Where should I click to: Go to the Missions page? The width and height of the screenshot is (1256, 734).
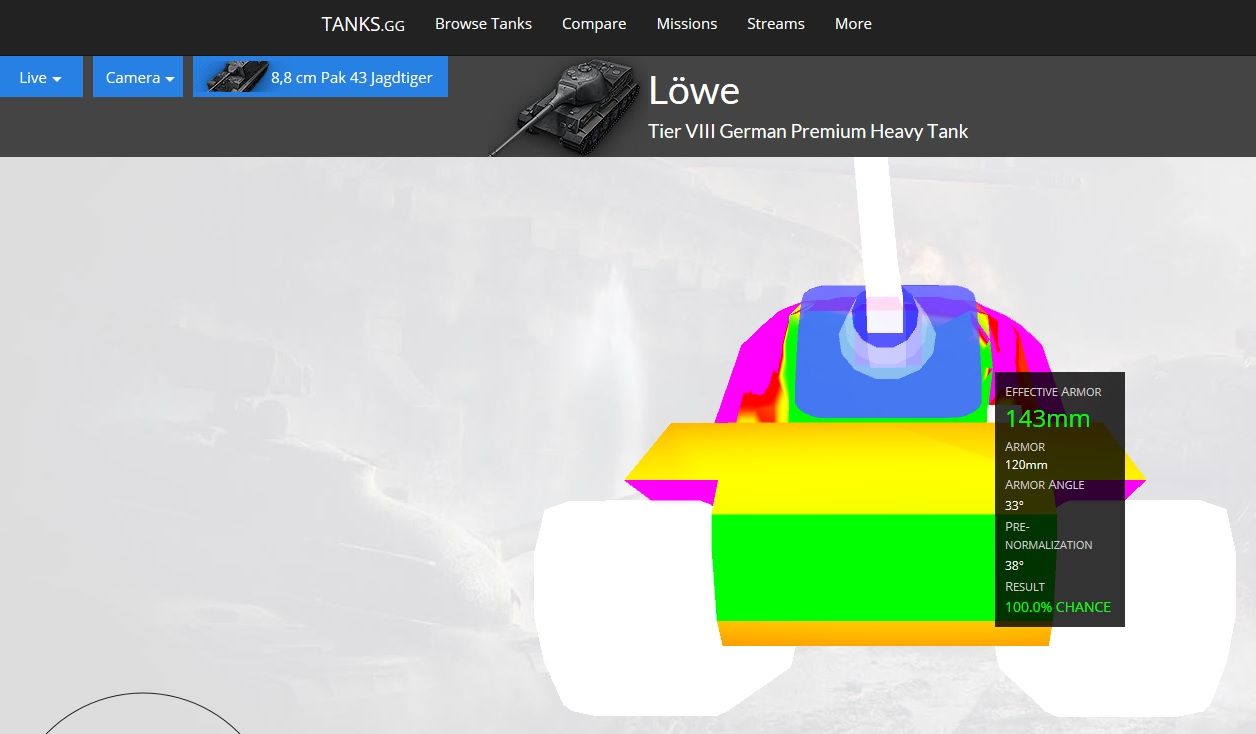(687, 24)
